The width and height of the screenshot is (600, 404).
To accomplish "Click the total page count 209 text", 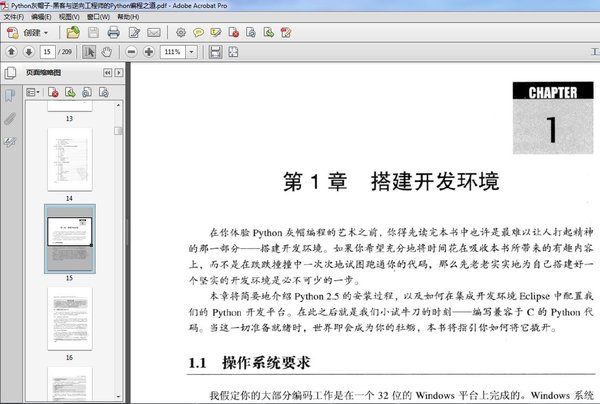I will point(67,52).
